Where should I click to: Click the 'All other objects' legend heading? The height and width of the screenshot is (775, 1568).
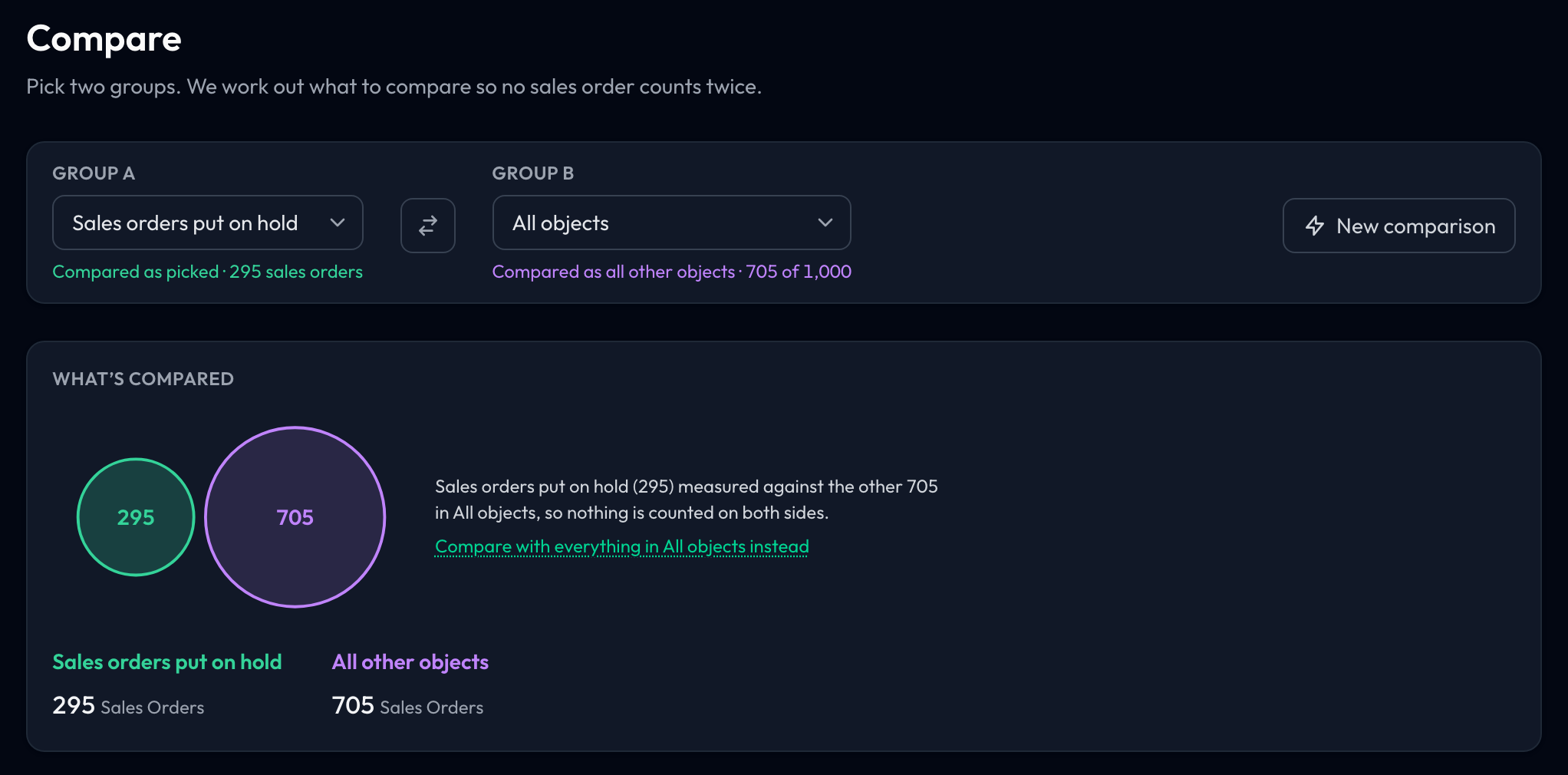click(x=410, y=662)
